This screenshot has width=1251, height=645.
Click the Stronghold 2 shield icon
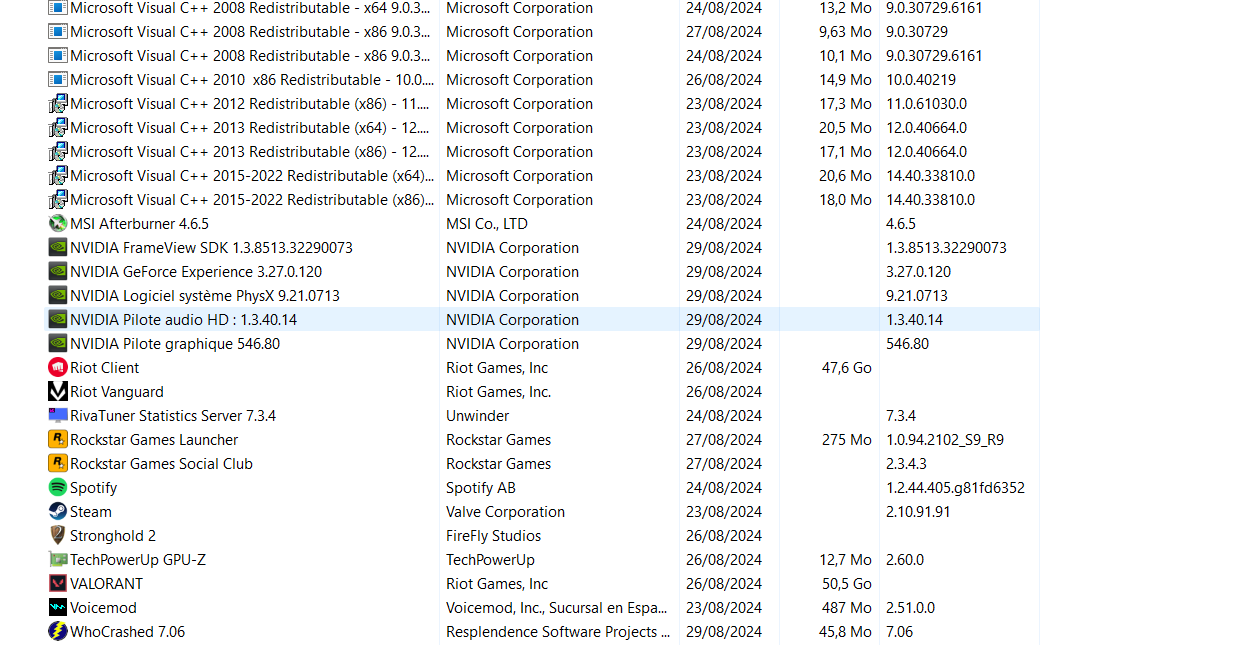58,536
